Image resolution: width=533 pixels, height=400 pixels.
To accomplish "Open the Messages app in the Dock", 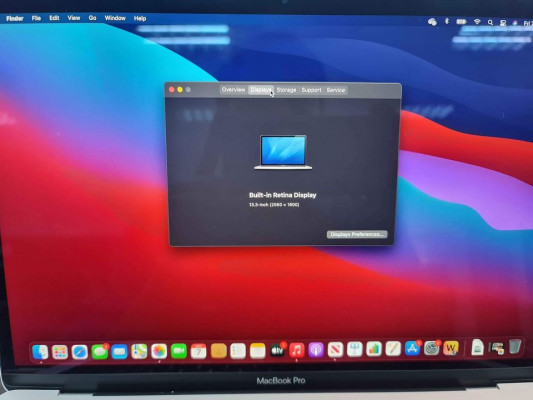I will click(x=100, y=352).
